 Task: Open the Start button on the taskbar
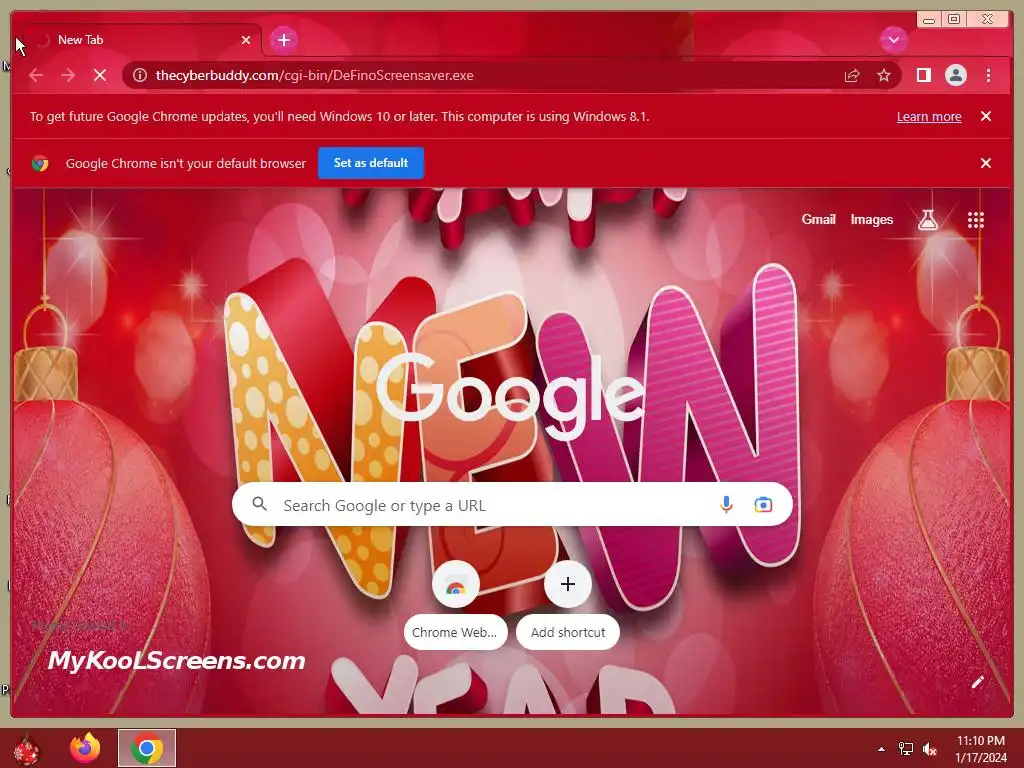[26, 749]
